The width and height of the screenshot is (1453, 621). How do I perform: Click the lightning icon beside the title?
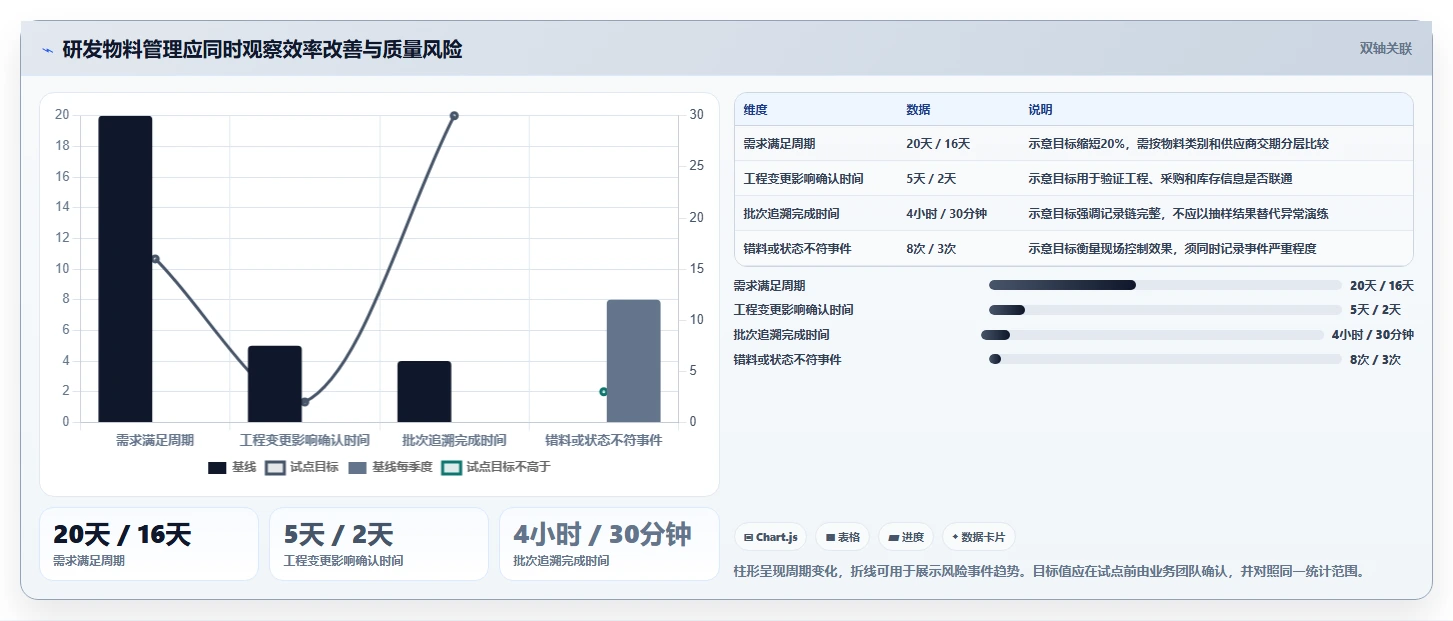[47, 50]
